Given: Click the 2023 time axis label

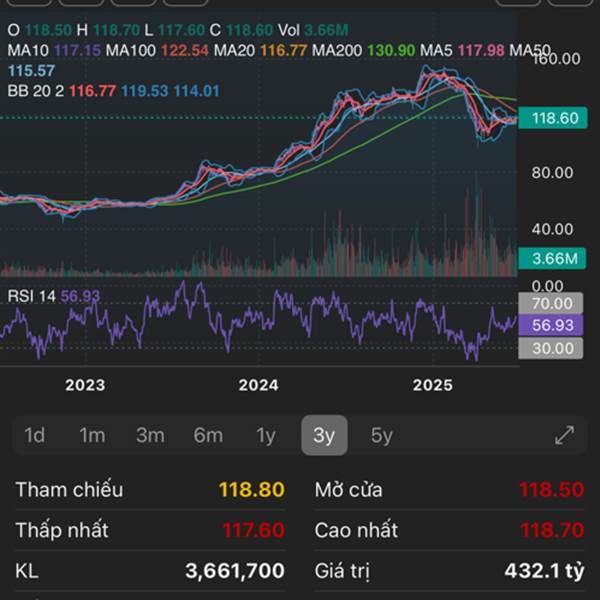Looking at the screenshot, I should point(85,385).
